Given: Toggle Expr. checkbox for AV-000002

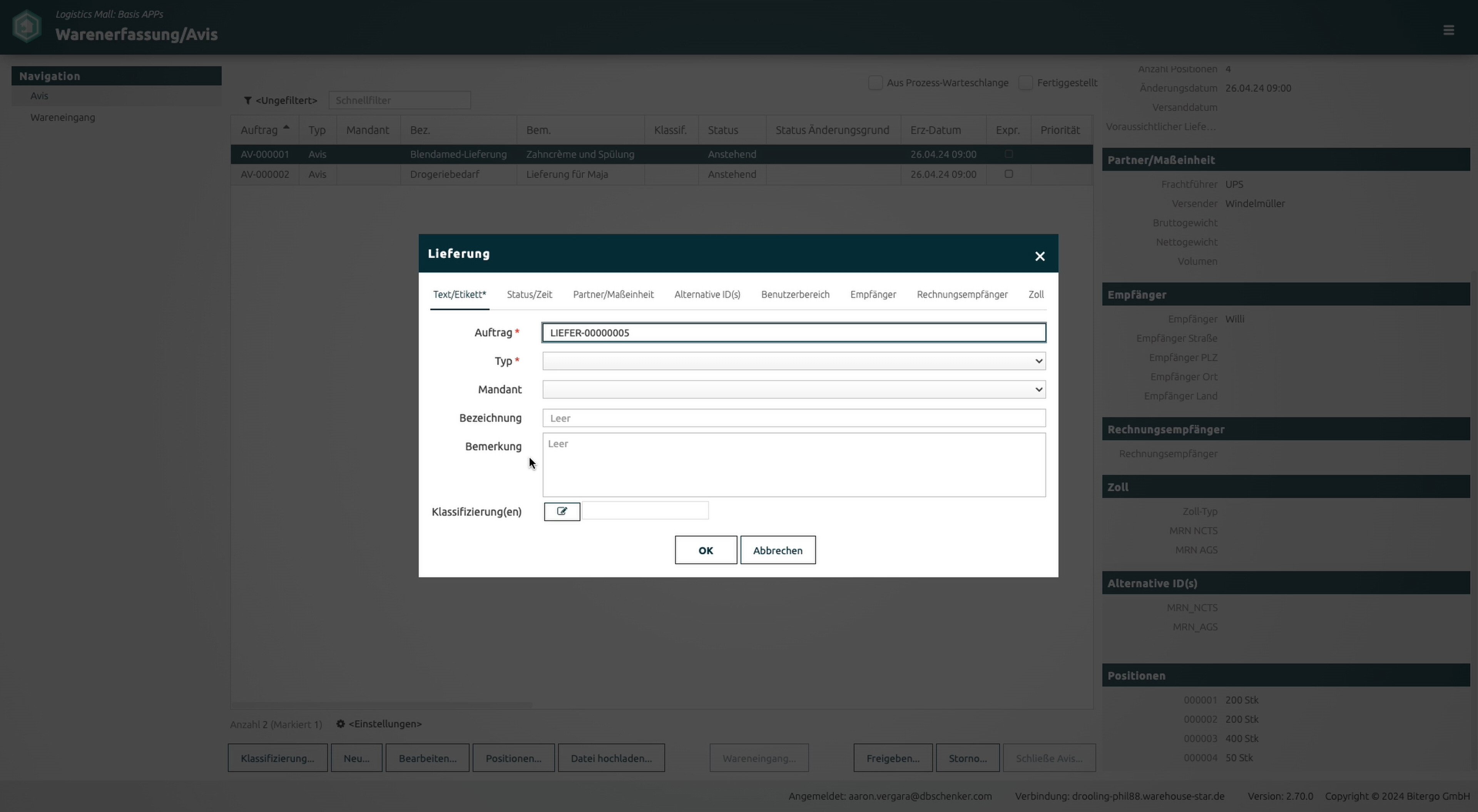Looking at the screenshot, I should pos(1009,174).
